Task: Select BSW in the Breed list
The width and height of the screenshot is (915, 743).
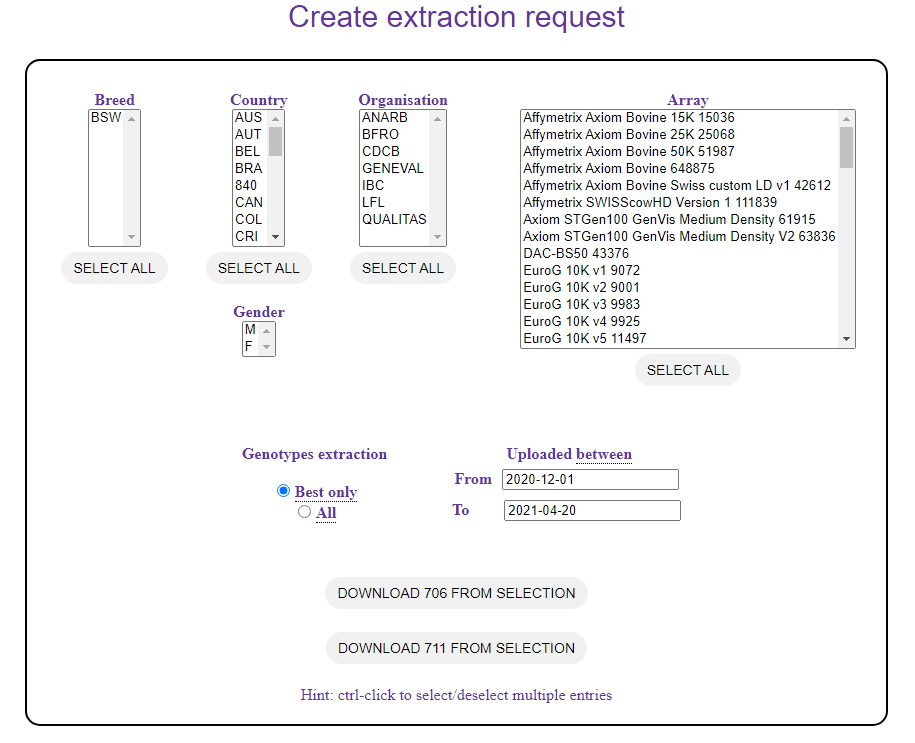Action: (x=106, y=118)
